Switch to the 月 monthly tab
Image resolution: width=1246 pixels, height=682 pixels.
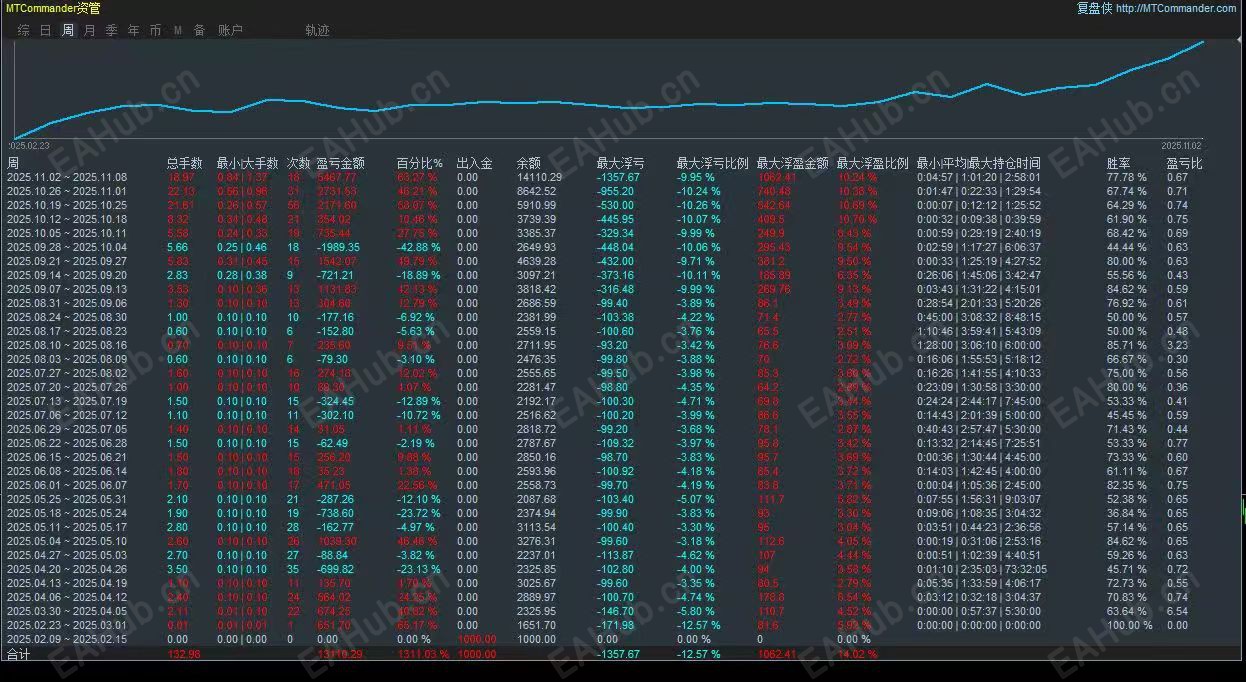click(89, 30)
